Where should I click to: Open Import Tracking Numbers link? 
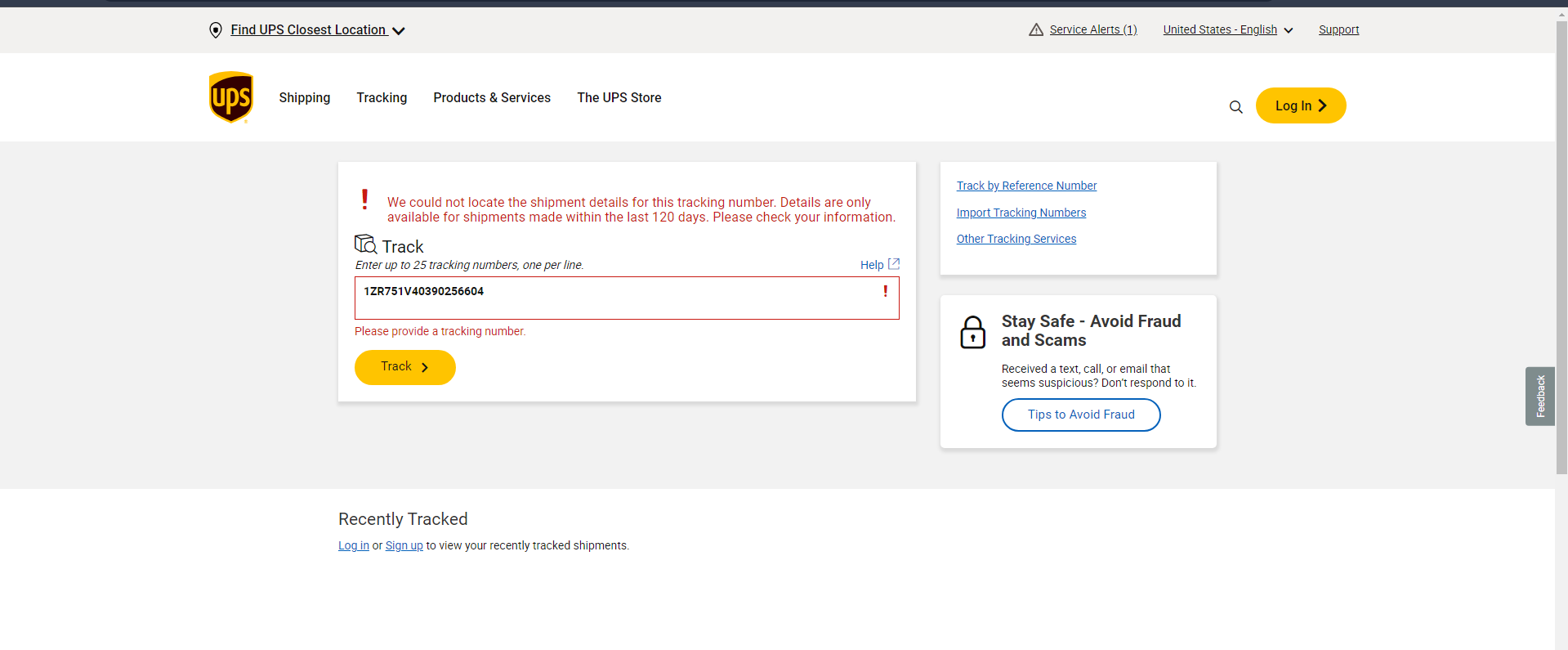pos(1021,213)
